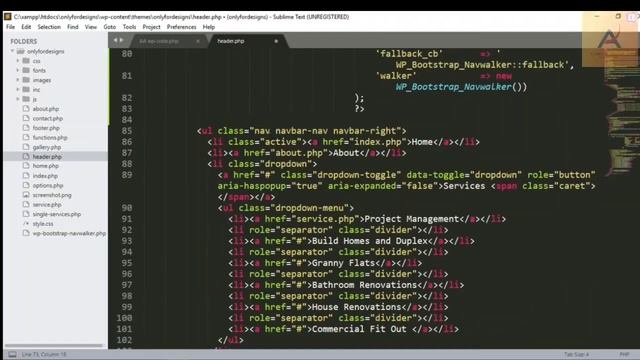
Task: Expand the js folder arrow
Action: [18, 99]
